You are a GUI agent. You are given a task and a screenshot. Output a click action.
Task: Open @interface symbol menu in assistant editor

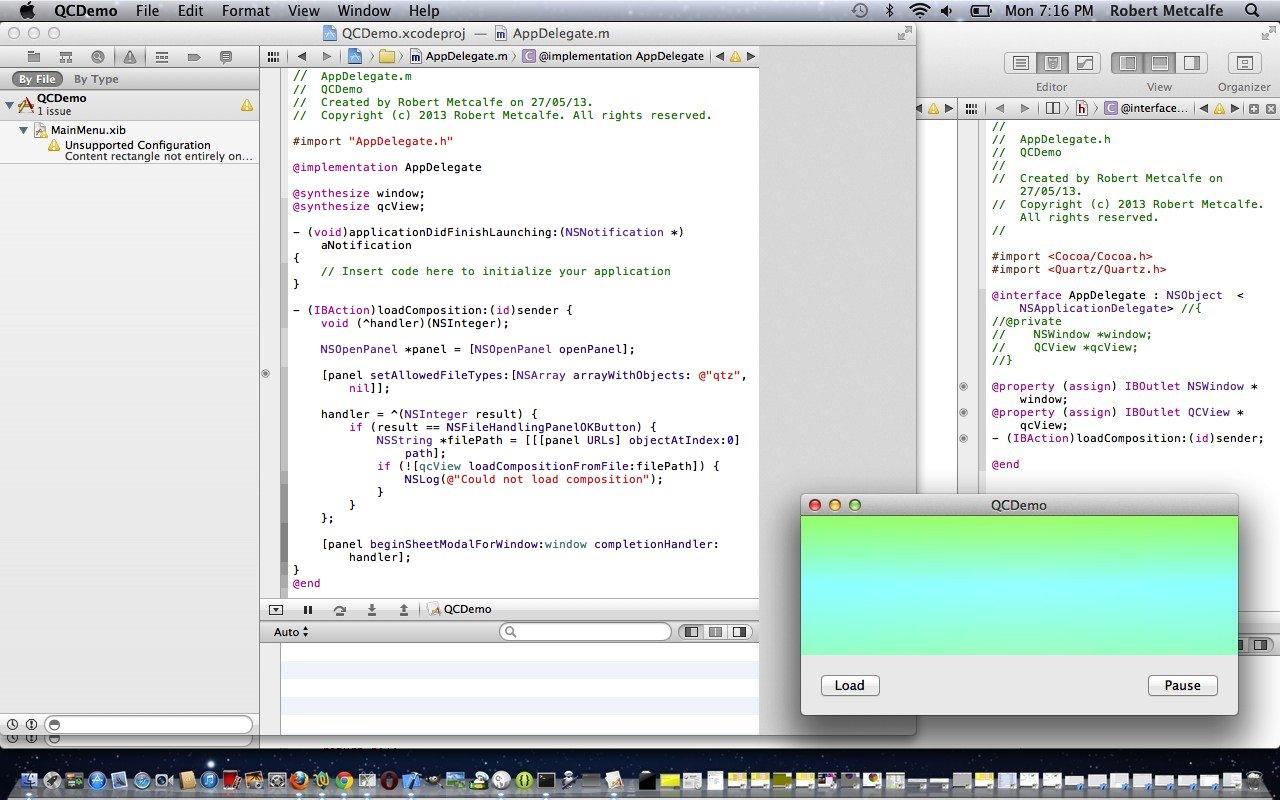coord(1146,108)
